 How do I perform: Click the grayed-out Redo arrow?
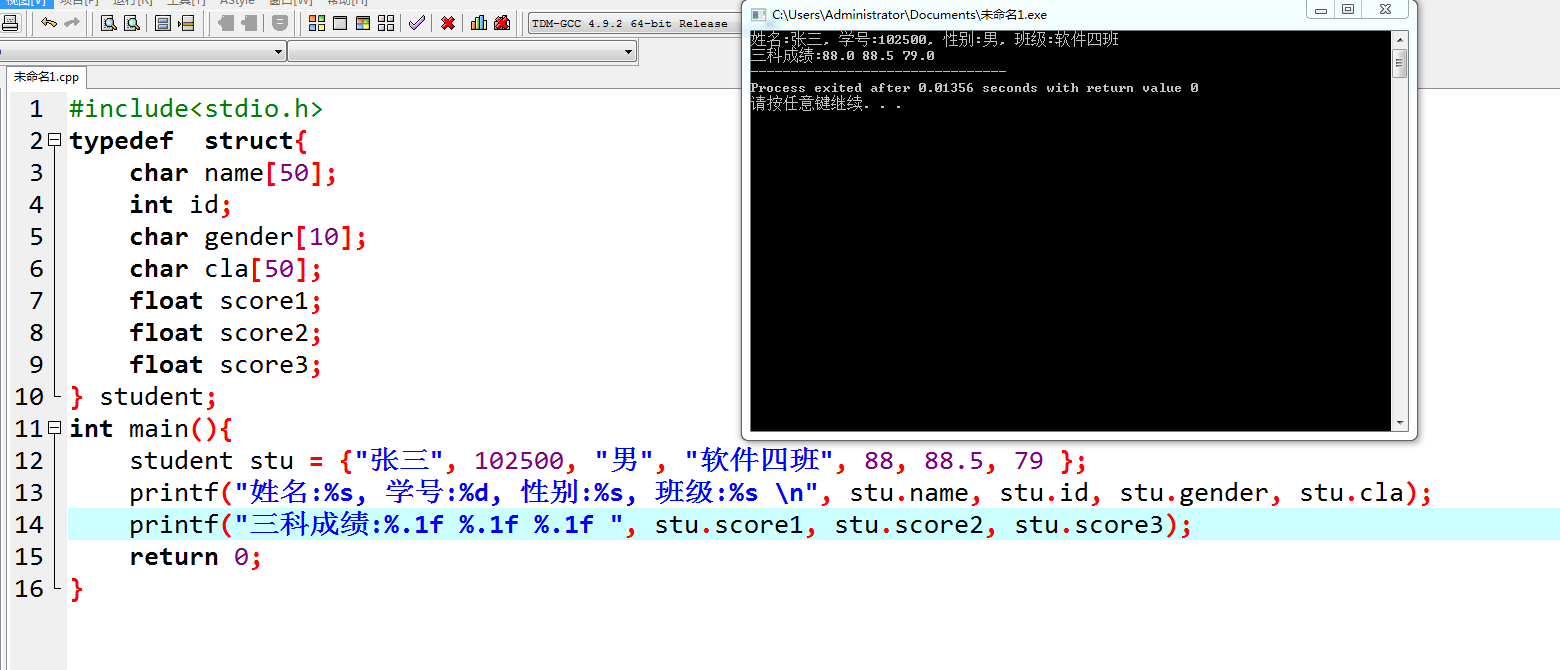click(x=72, y=23)
